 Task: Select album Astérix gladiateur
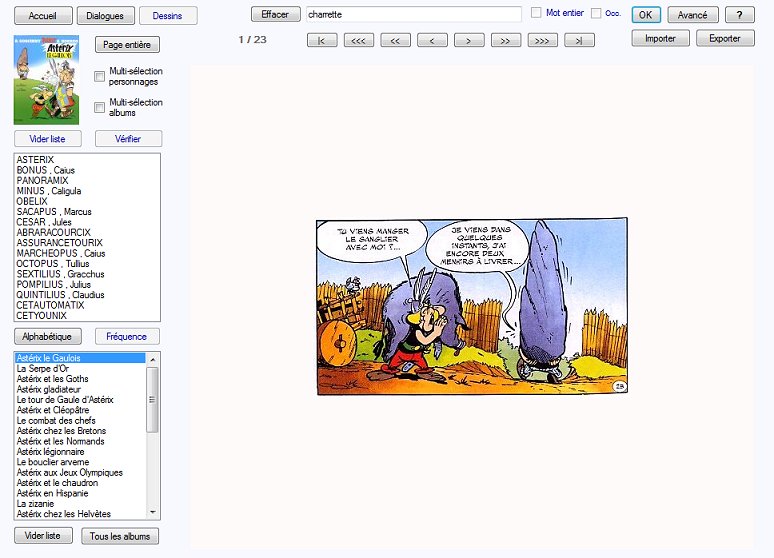point(48,389)
